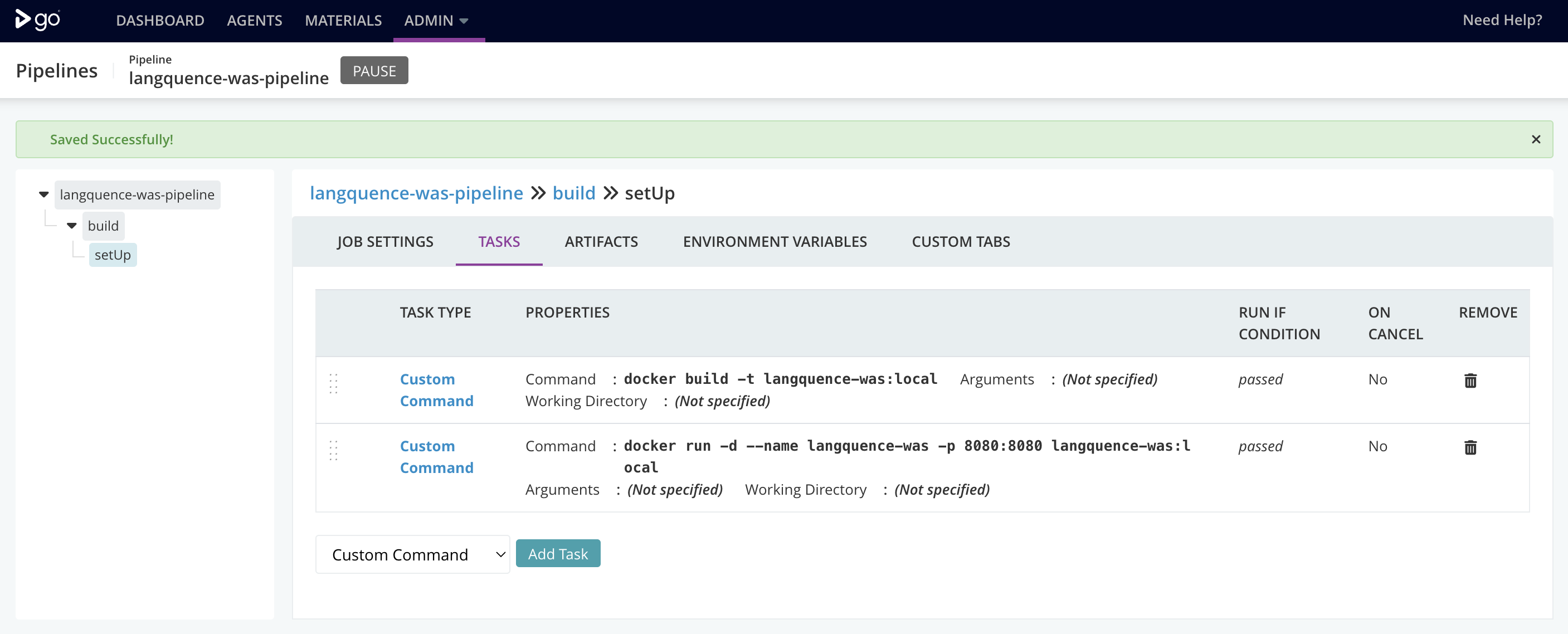This screenshot has height=634, width=1568.
Task: Click the On Cancel 'No' value for docker build
Action: [x=1377, y=379]
